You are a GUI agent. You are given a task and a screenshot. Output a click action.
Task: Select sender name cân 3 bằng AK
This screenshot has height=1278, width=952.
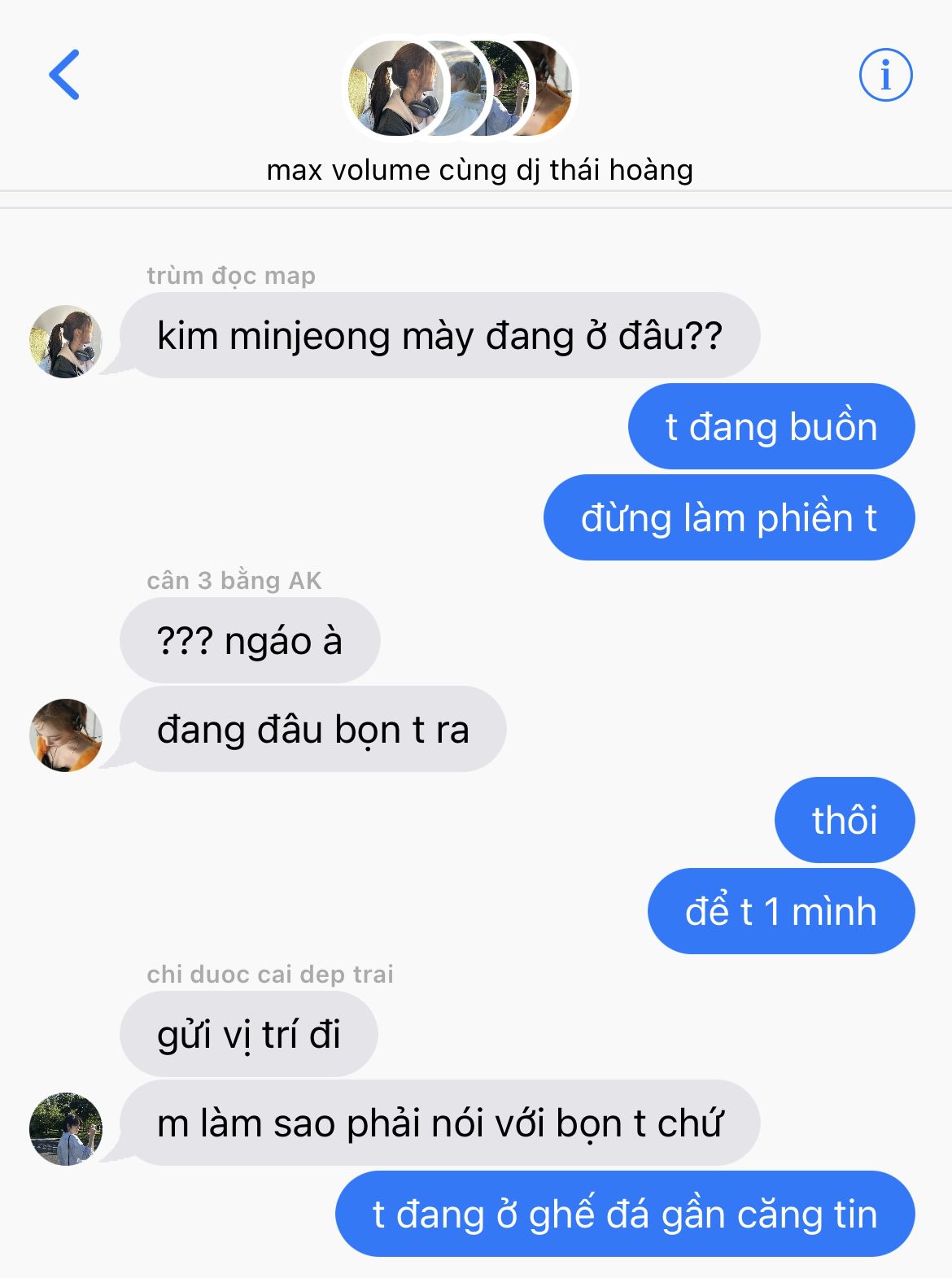pyautogui.click(x=234, y=580)
